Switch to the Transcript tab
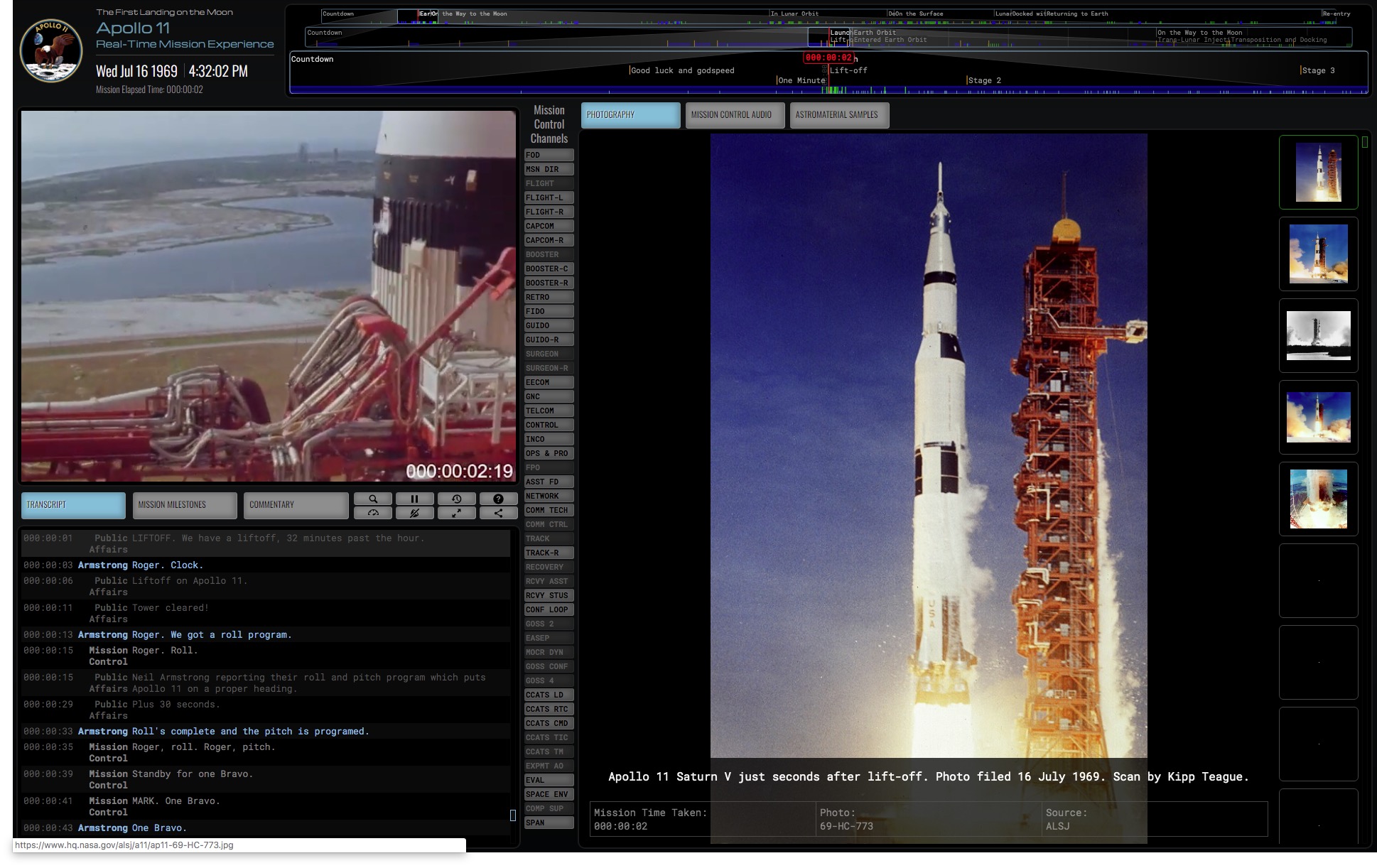This screenshot has width=1377, height=868. (73, 505)
